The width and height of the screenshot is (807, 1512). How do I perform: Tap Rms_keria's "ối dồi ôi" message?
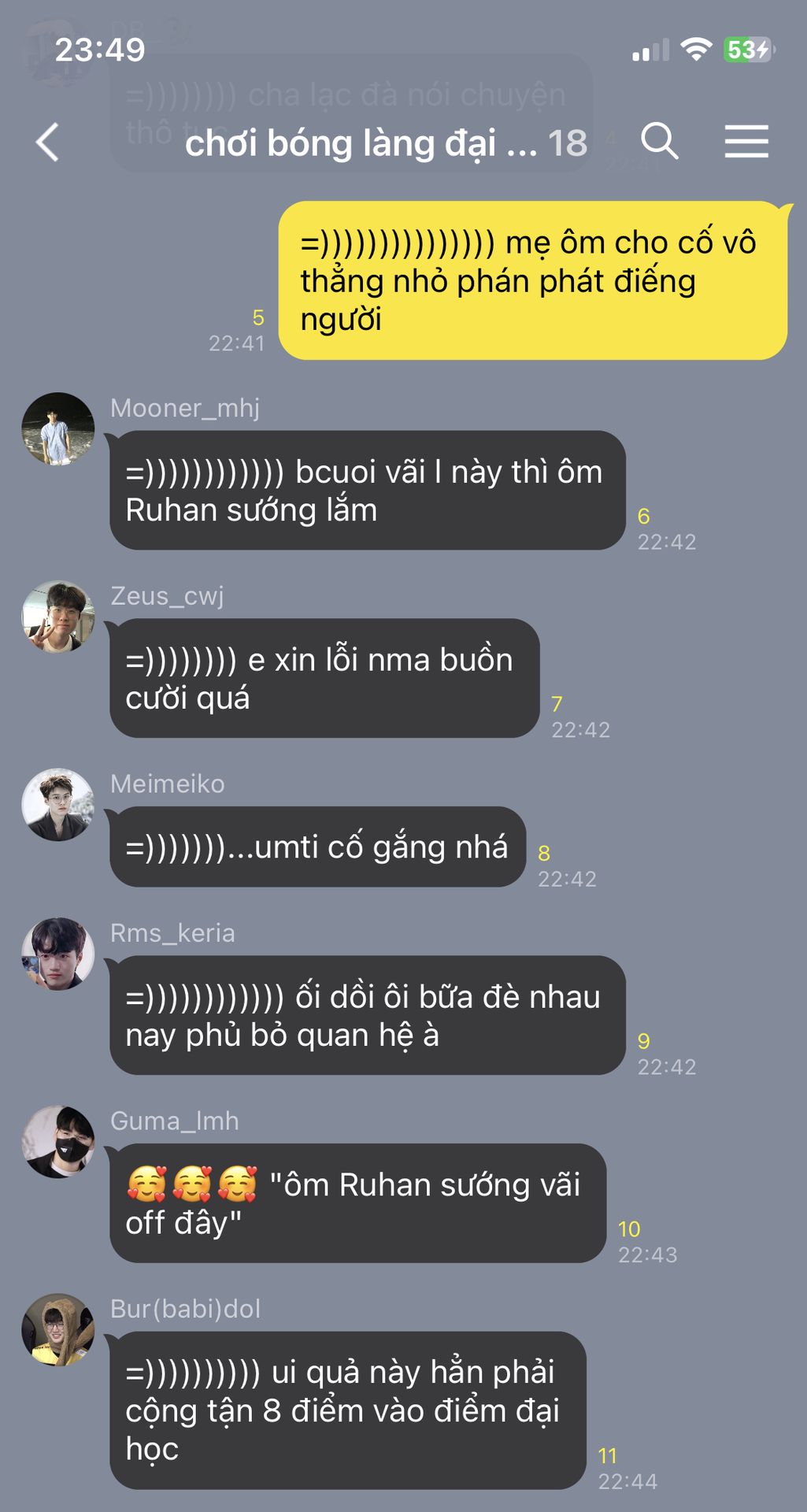(368, 1015)
